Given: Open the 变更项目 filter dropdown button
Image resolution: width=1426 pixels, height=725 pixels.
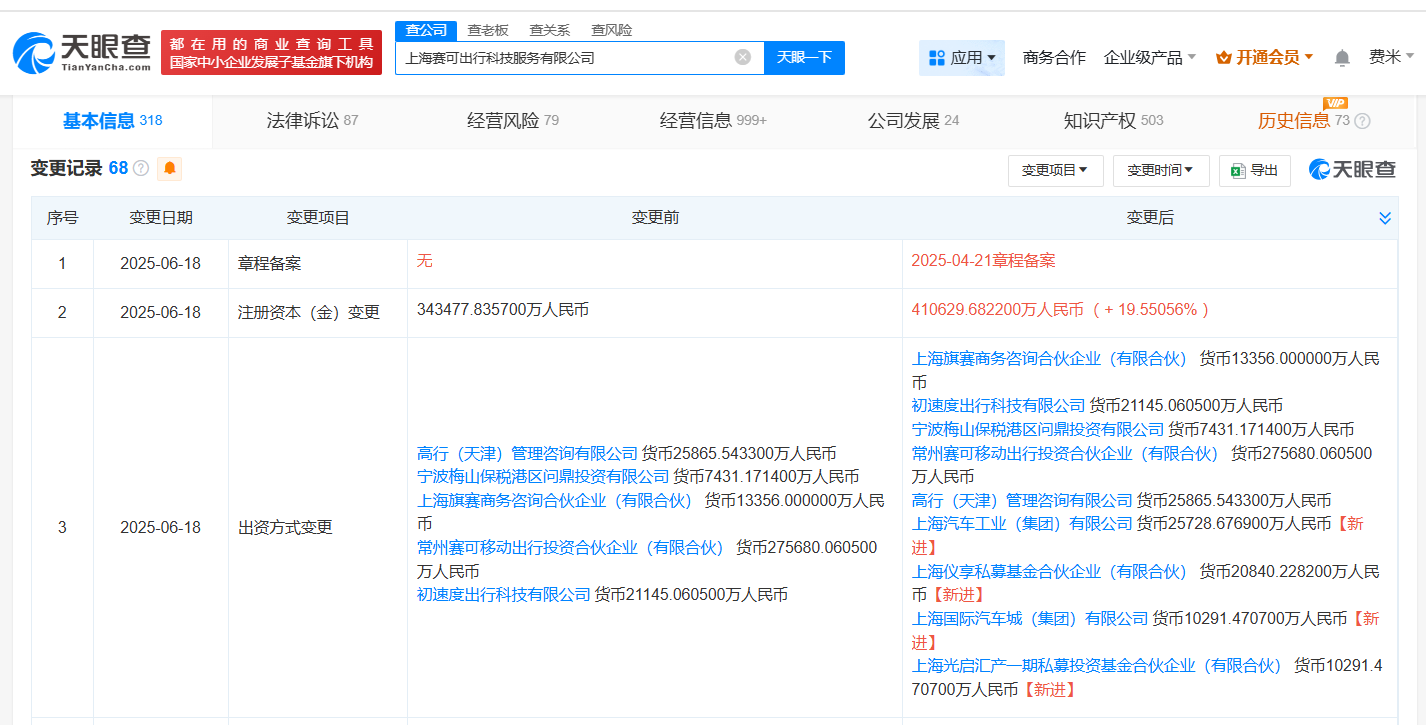Looking at the screenshot, I should 1055,171.
